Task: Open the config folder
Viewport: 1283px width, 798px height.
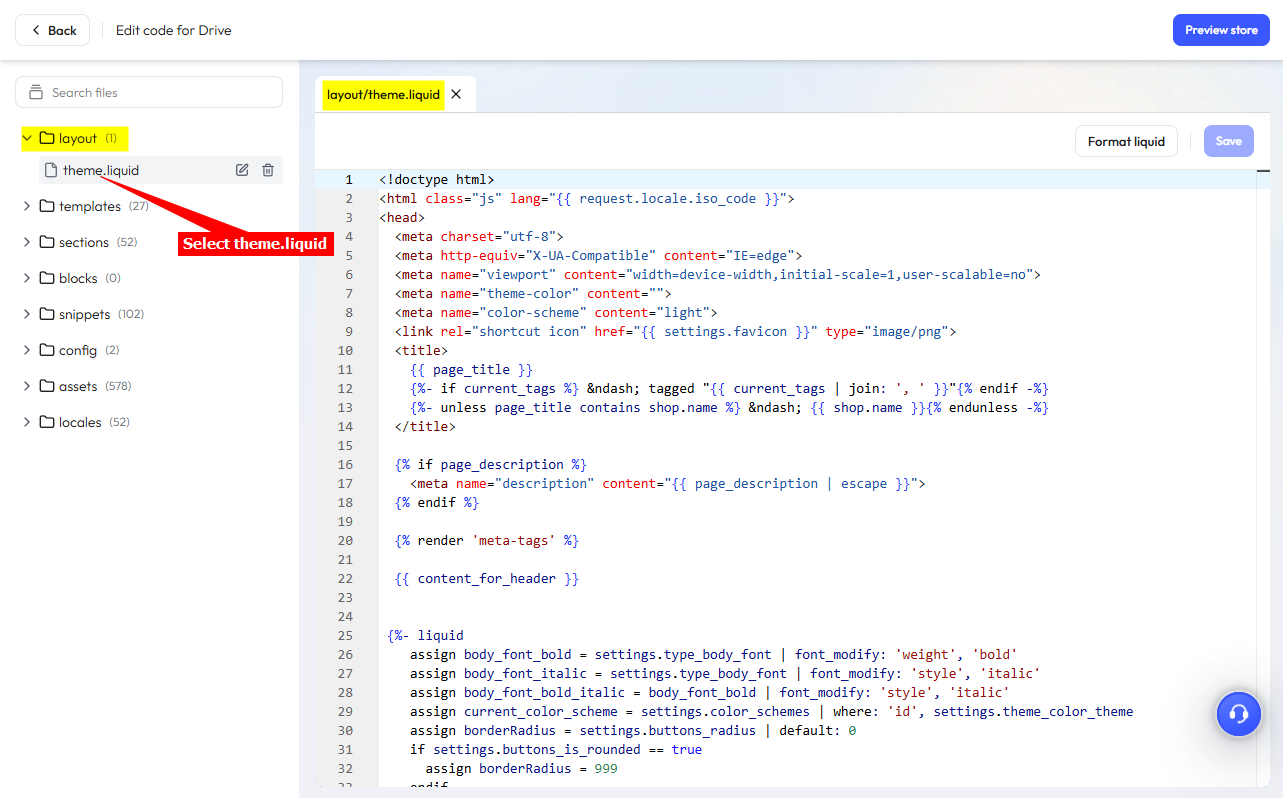Action: 78,350
